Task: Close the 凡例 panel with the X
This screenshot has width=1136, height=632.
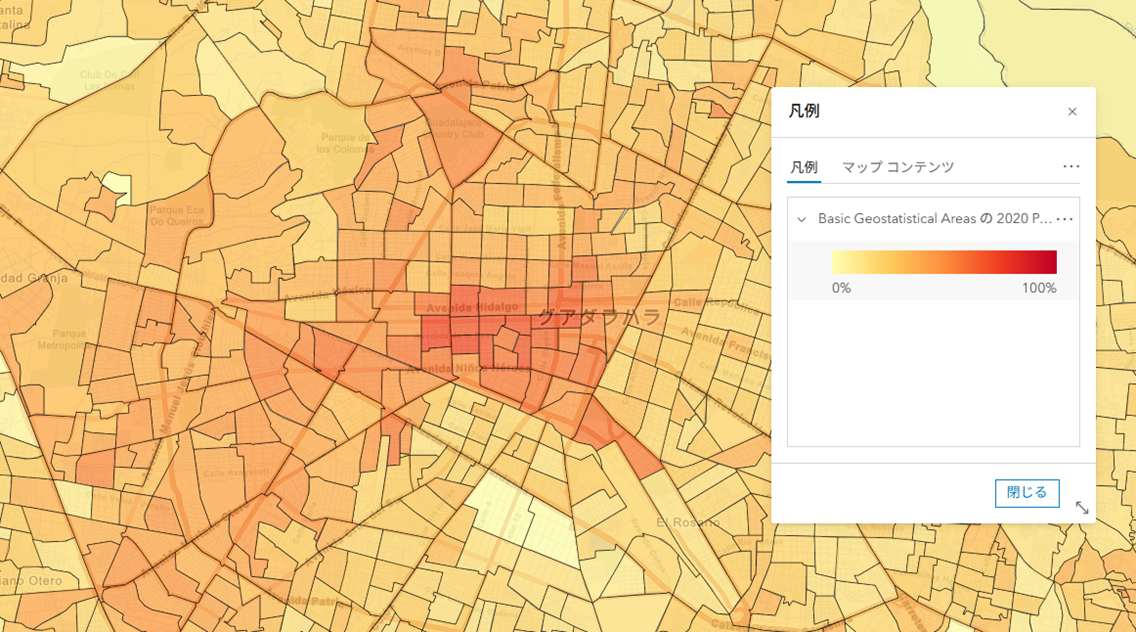Action: [1072, 112]
